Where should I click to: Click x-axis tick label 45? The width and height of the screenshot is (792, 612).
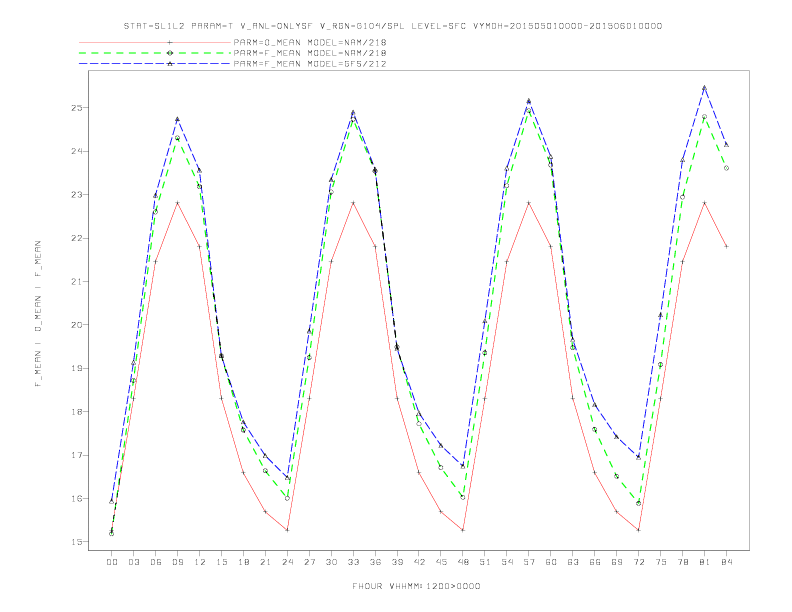click(441, 562)
